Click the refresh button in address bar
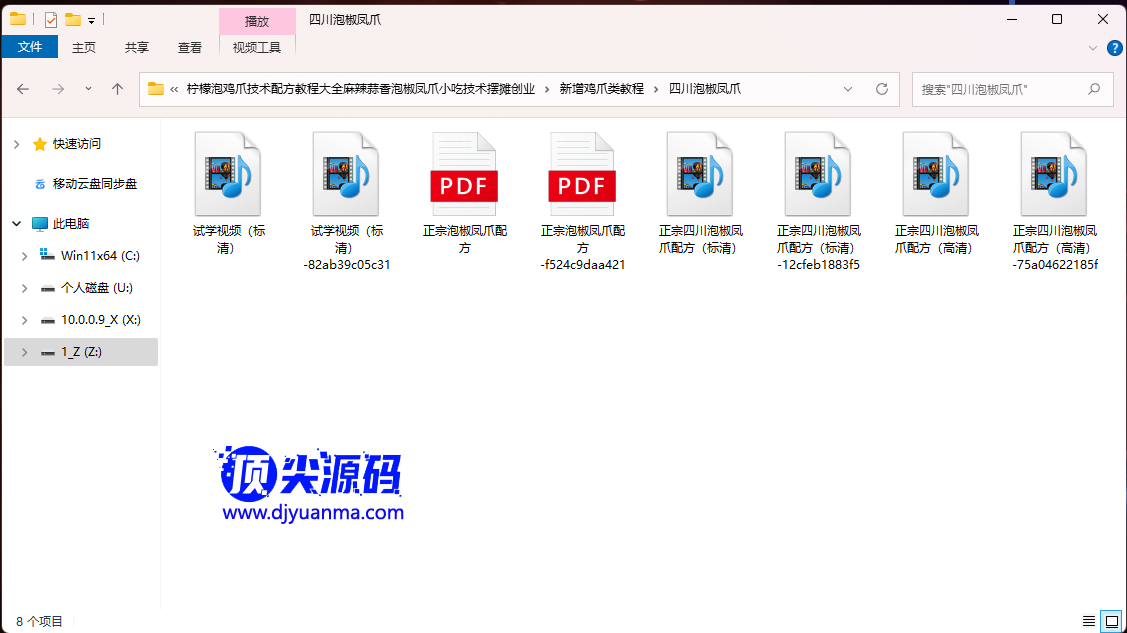 [x=882, y=89]
